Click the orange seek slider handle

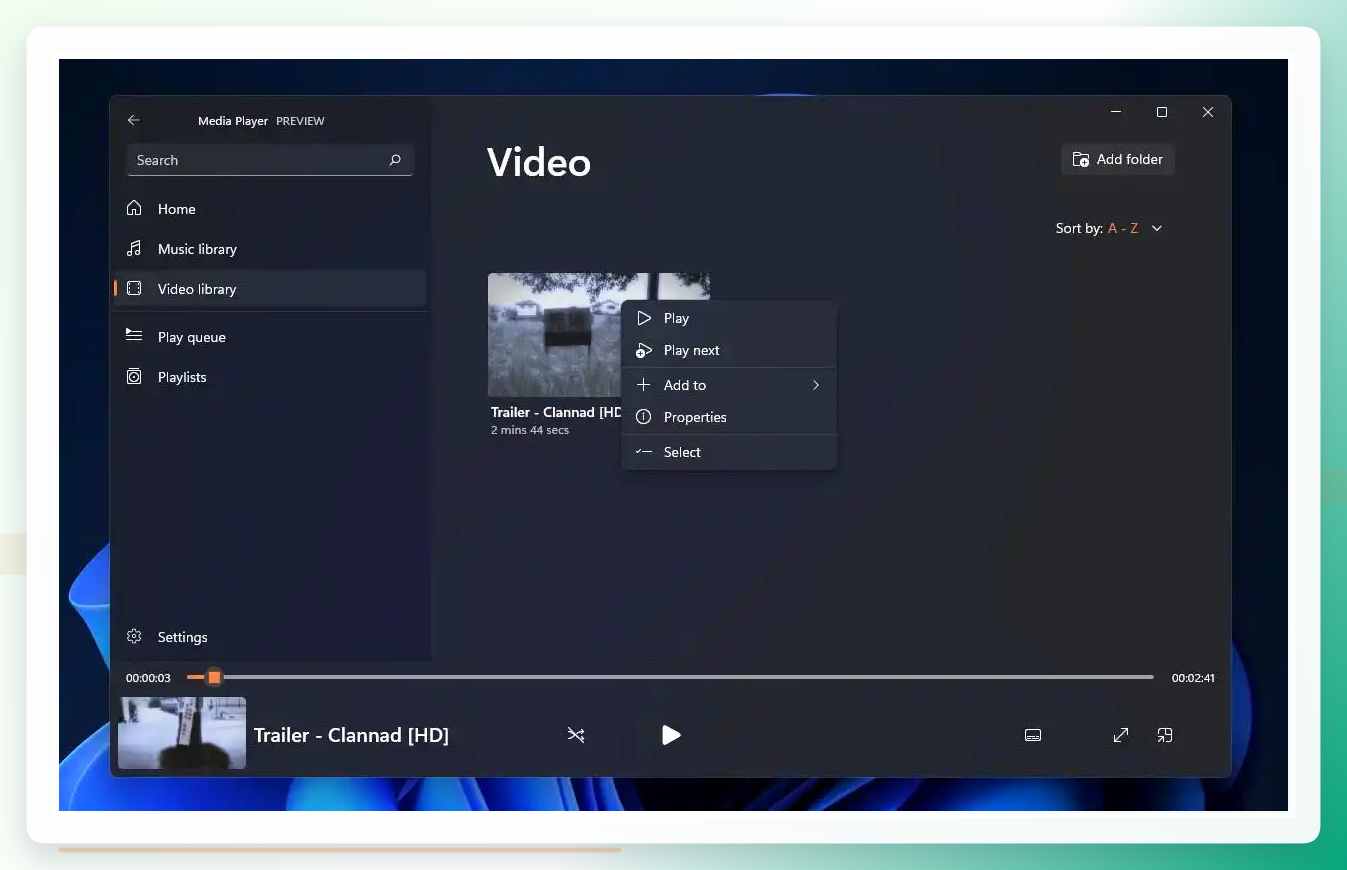[214, 677]
